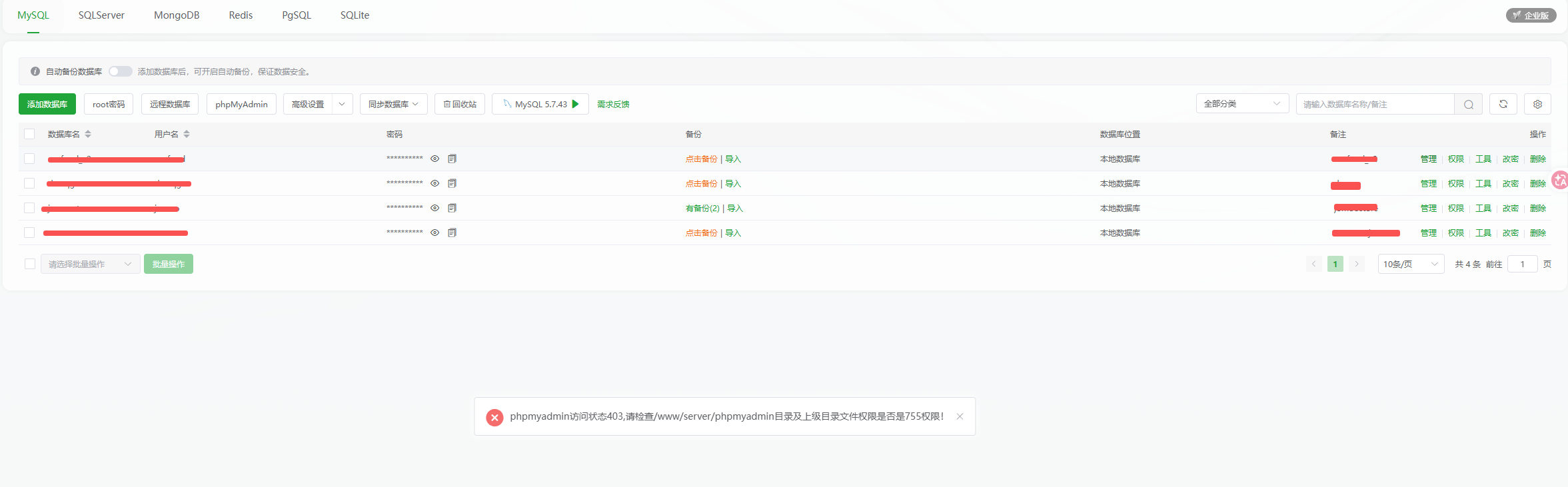Click the 企业版 badge
Viewport: 1568px width, 487px height.
[1531, 15]
